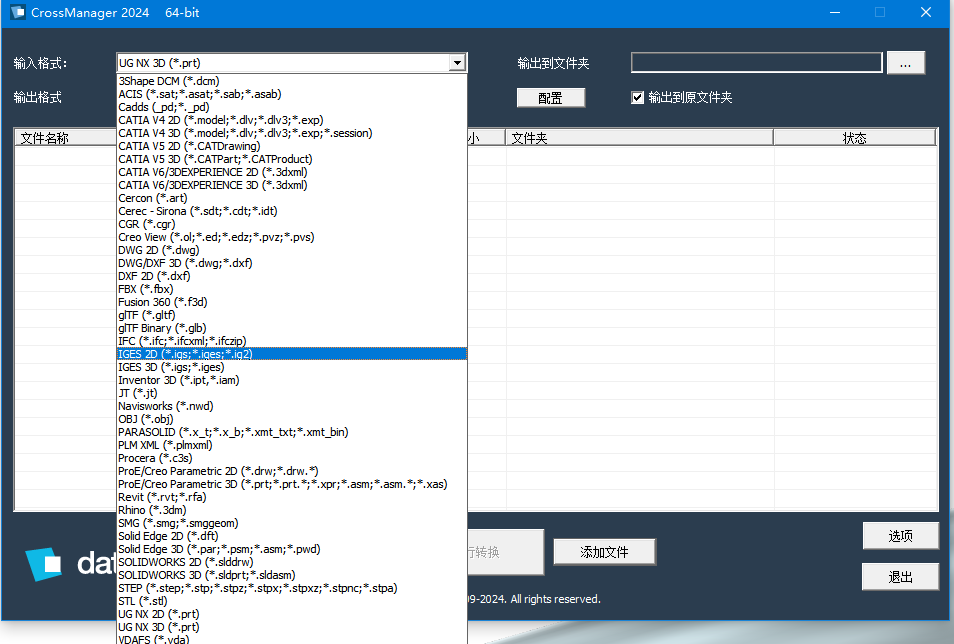Viewport: 954px width, 644px height.
Task: Select SOLIDWORKS 3D input format
Action: (206, 575)
